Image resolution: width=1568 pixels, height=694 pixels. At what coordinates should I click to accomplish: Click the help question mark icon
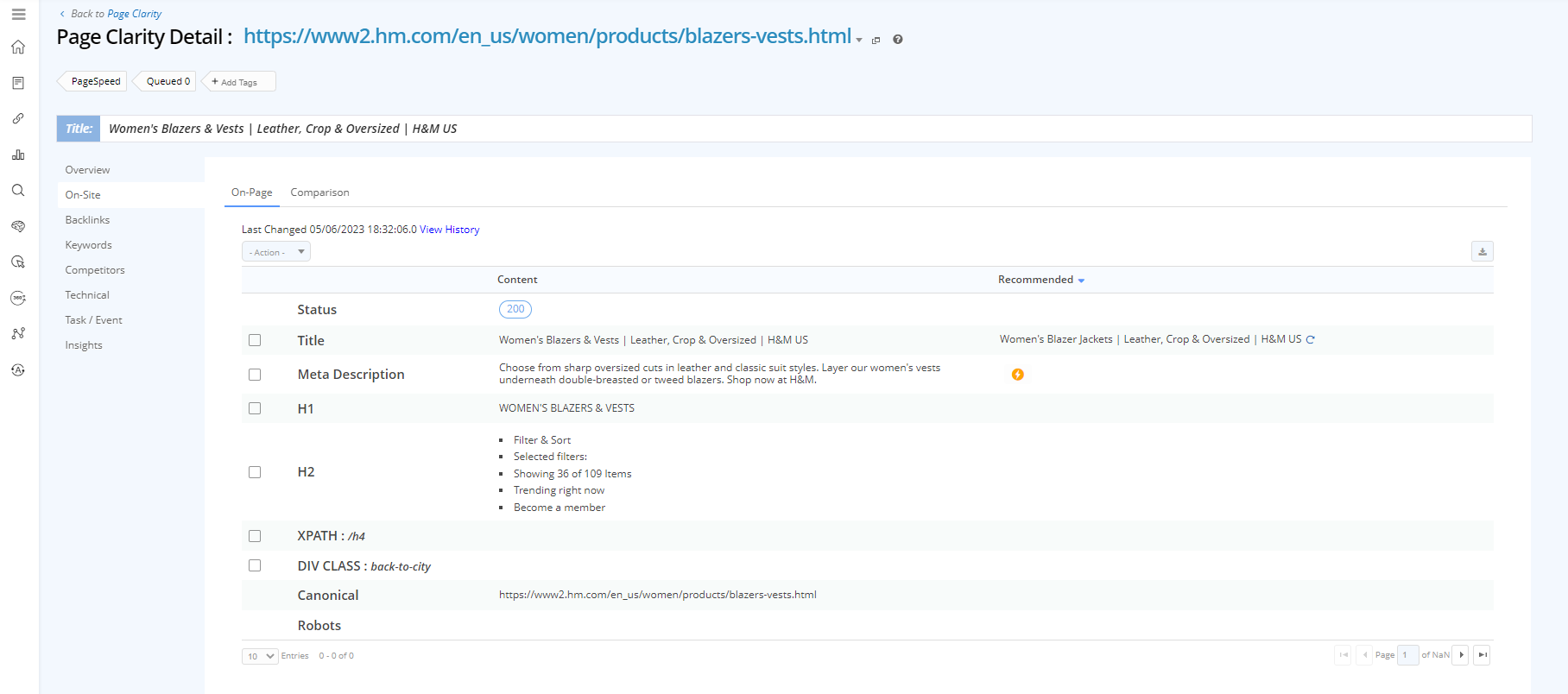coord(898,40)
